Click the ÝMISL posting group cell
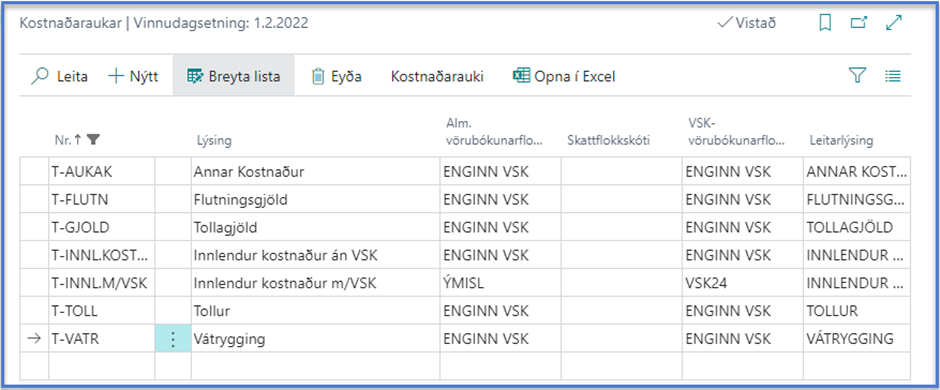This screenshot has width=940, height=390. pyautogui.click(x=501, y=283)
